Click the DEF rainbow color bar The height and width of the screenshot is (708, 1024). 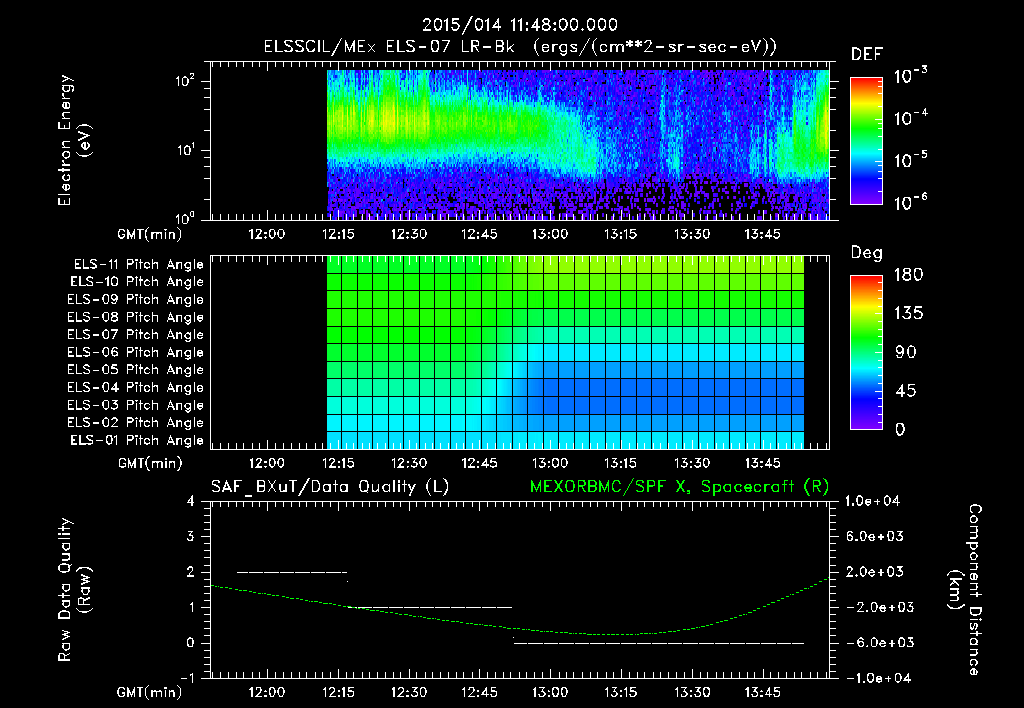[x=866, y=140]
